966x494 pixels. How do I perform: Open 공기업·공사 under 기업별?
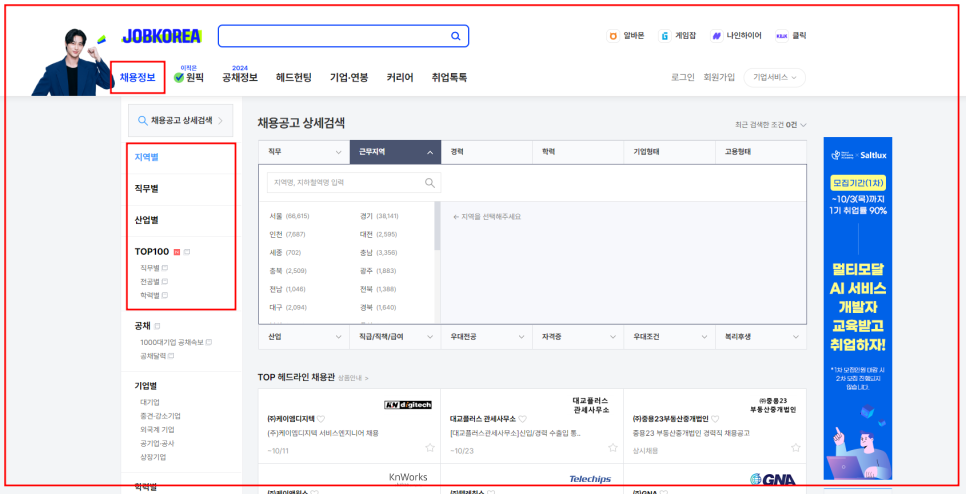coord(157,443)
